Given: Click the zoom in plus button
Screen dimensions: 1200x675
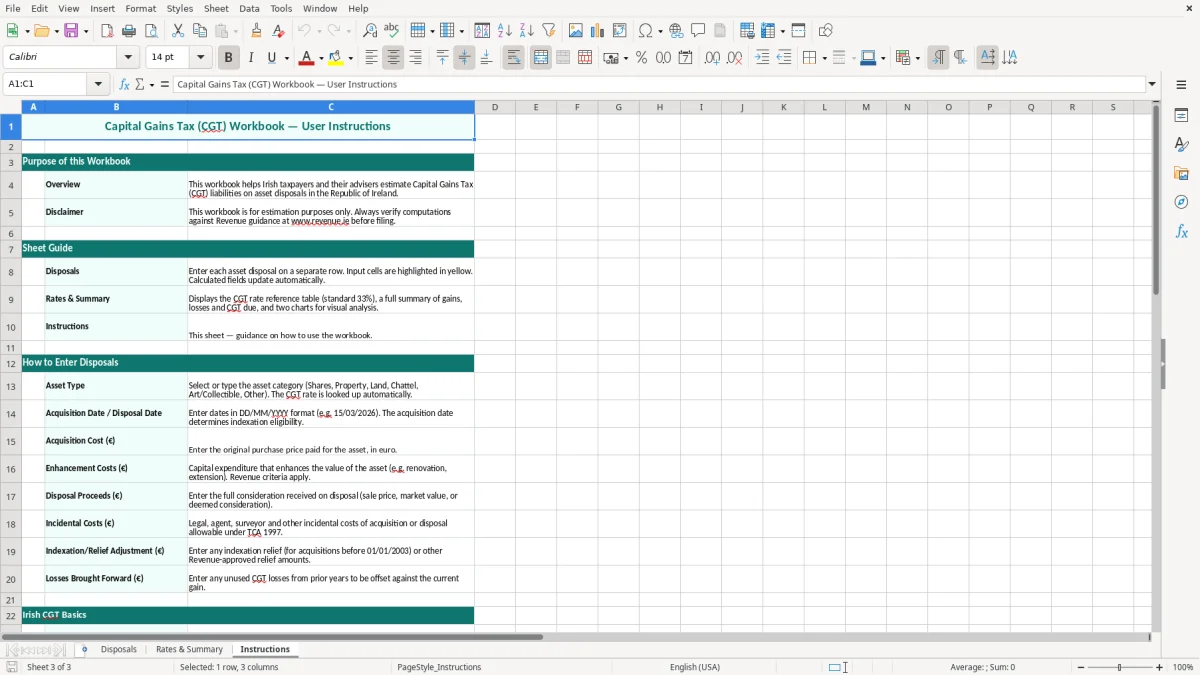Looking at the screenshot, I should [1159, 667].
